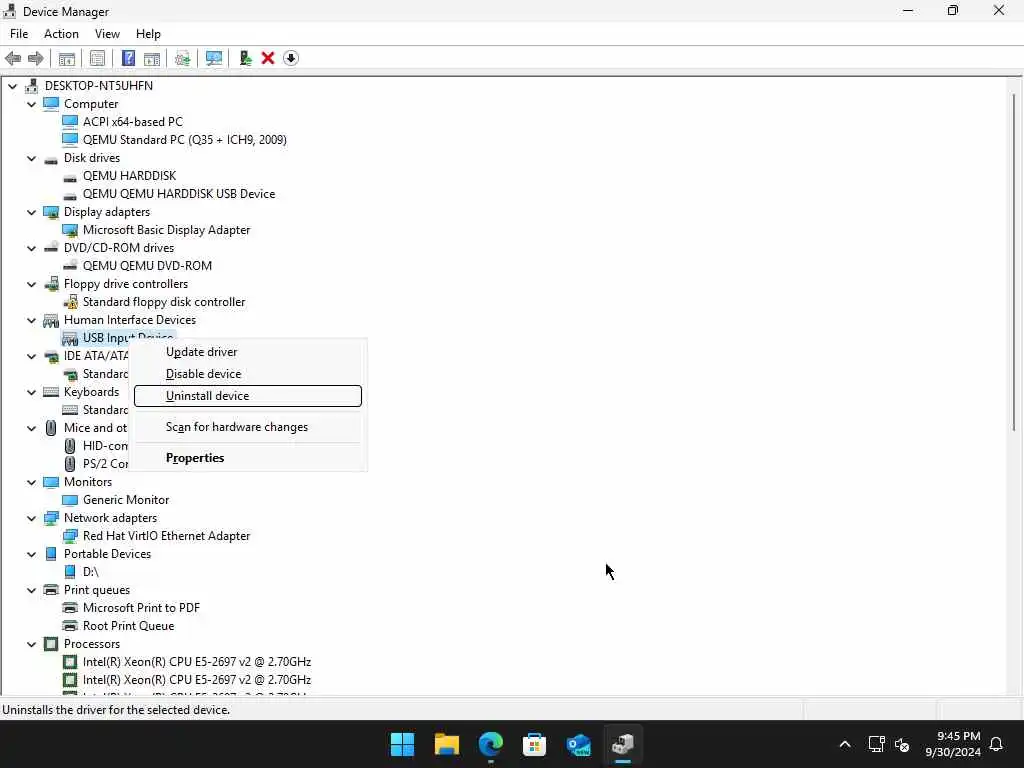Click the Print queues printer icon
The image size is (1024, 768).
click(51, 590)
